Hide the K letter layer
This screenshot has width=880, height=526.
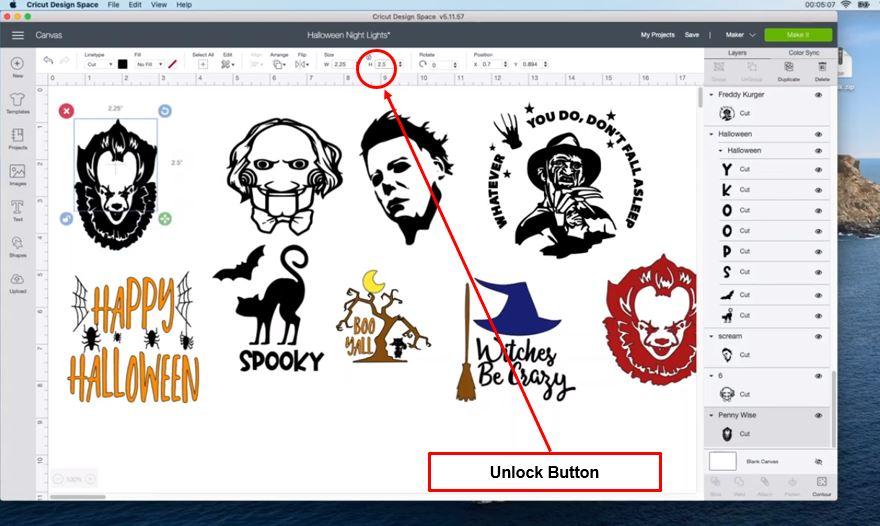click(818, 190)
